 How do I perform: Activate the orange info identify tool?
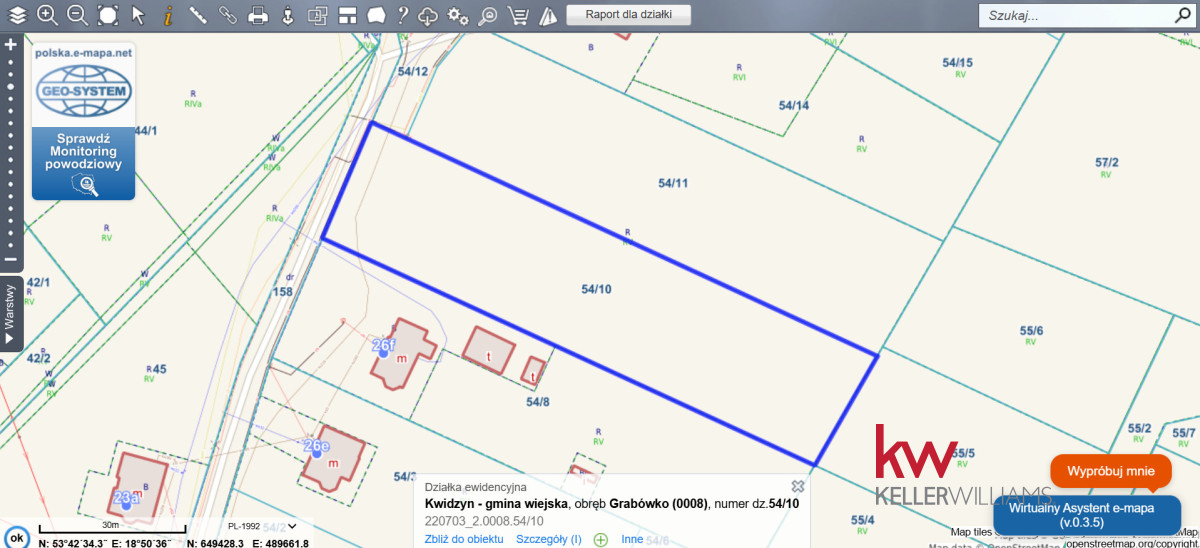pyautogui.click(x=168, y=15)
